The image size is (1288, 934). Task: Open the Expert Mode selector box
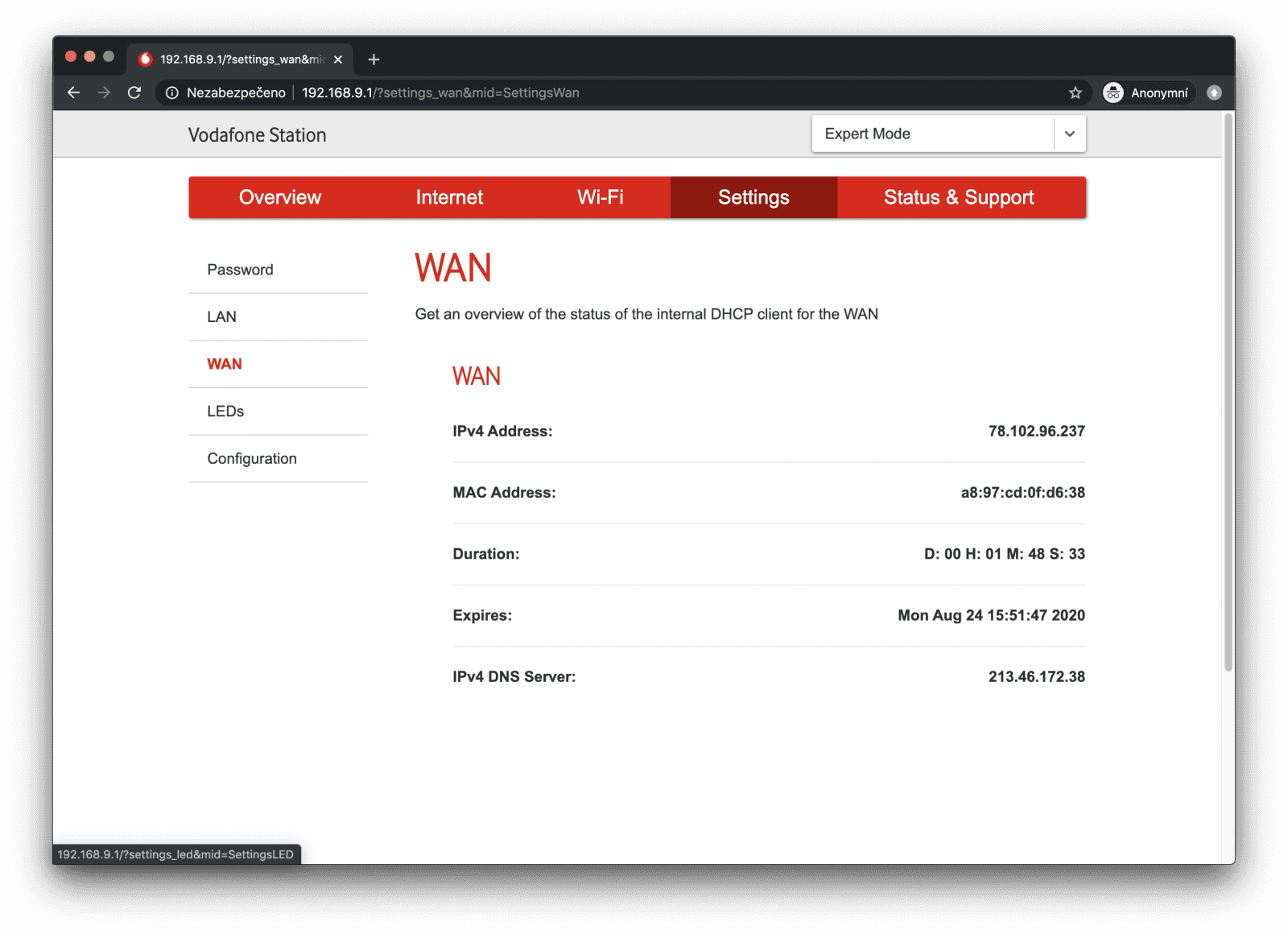pyautogui.click(x=948, y=134)
